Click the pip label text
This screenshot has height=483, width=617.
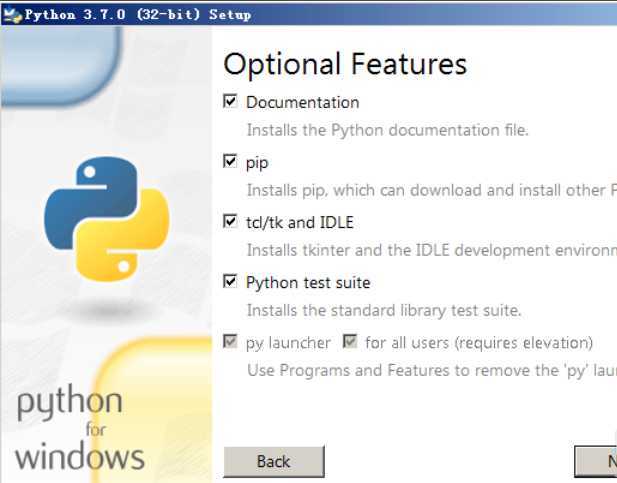[x=257, y=163]
